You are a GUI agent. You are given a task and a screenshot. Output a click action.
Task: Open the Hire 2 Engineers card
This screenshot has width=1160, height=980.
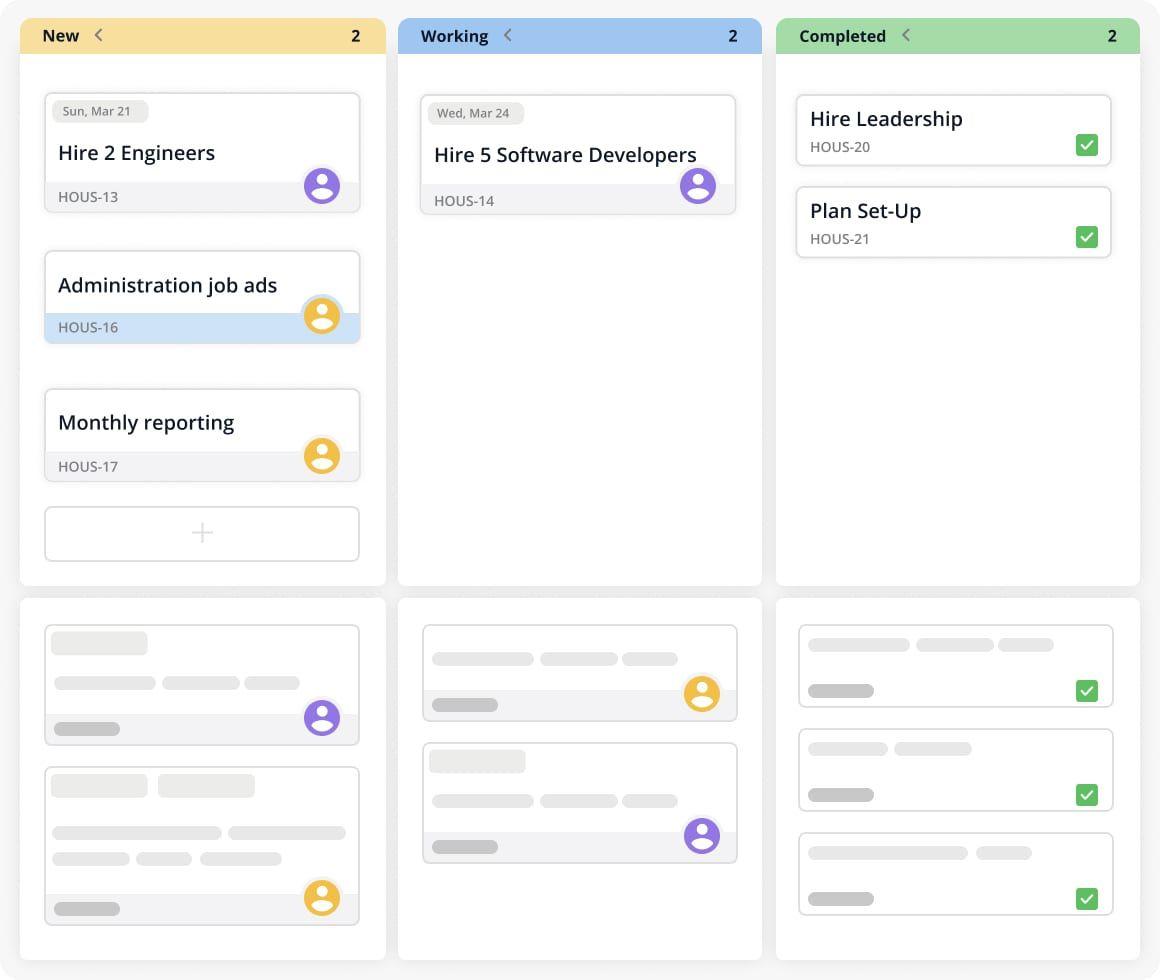click(x=202, y=153)
